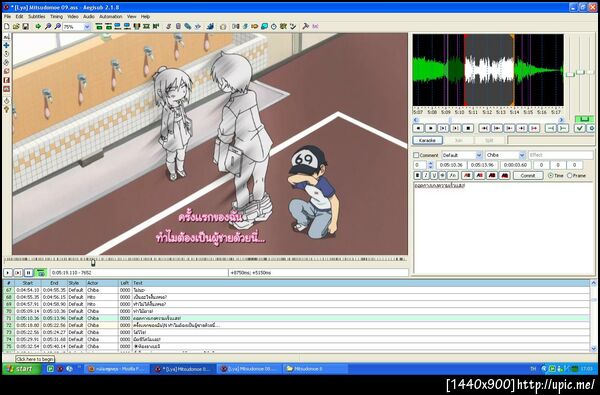Click the Zoom video in magnifier icon
The width and height of the screenshot is (600, 395).
point(48,26)
